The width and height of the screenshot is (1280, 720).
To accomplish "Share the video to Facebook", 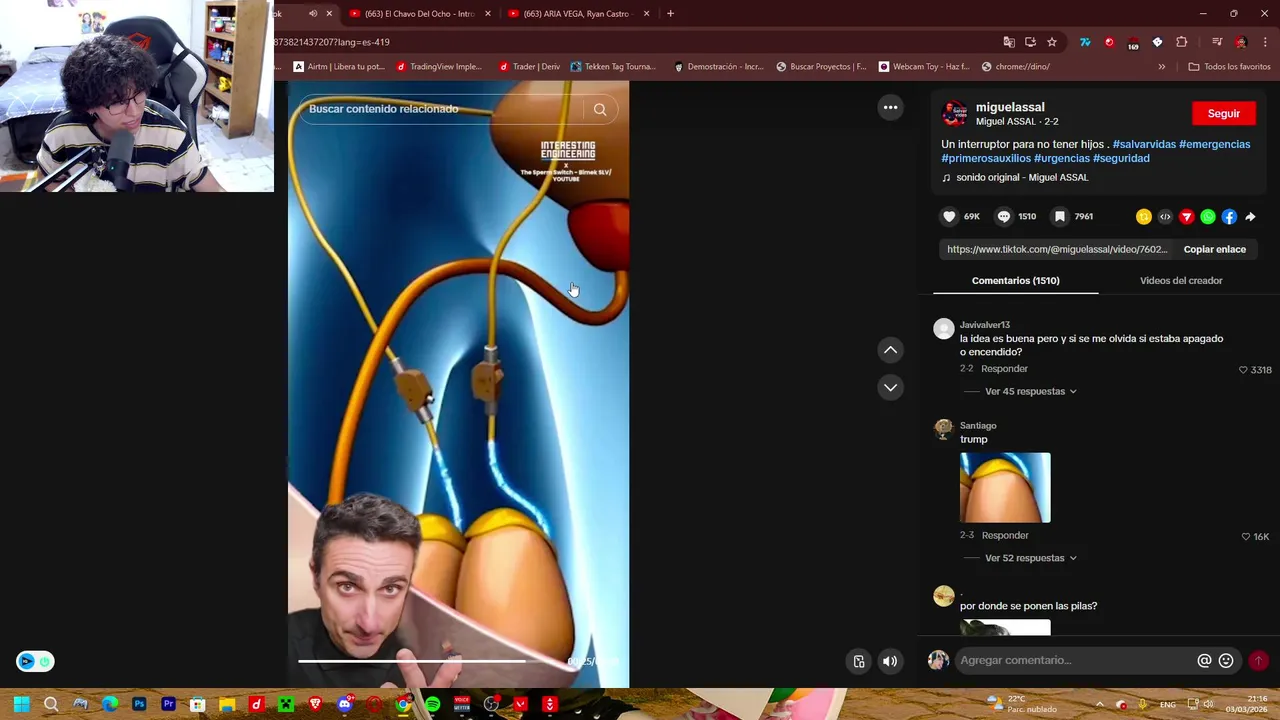I will point(1229,216).
